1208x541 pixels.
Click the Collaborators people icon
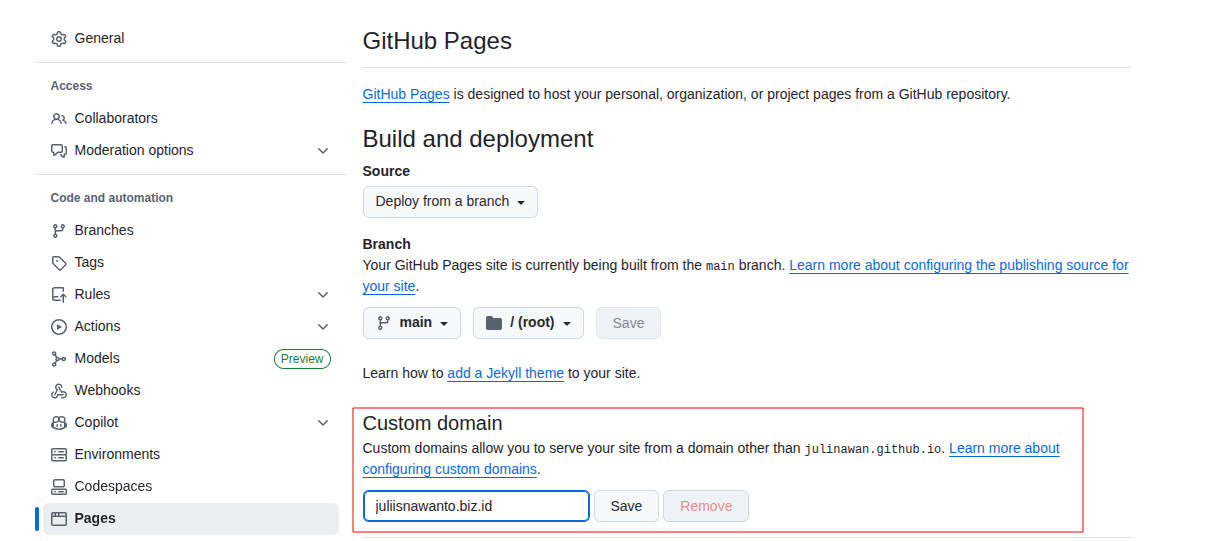click(58, 118)
